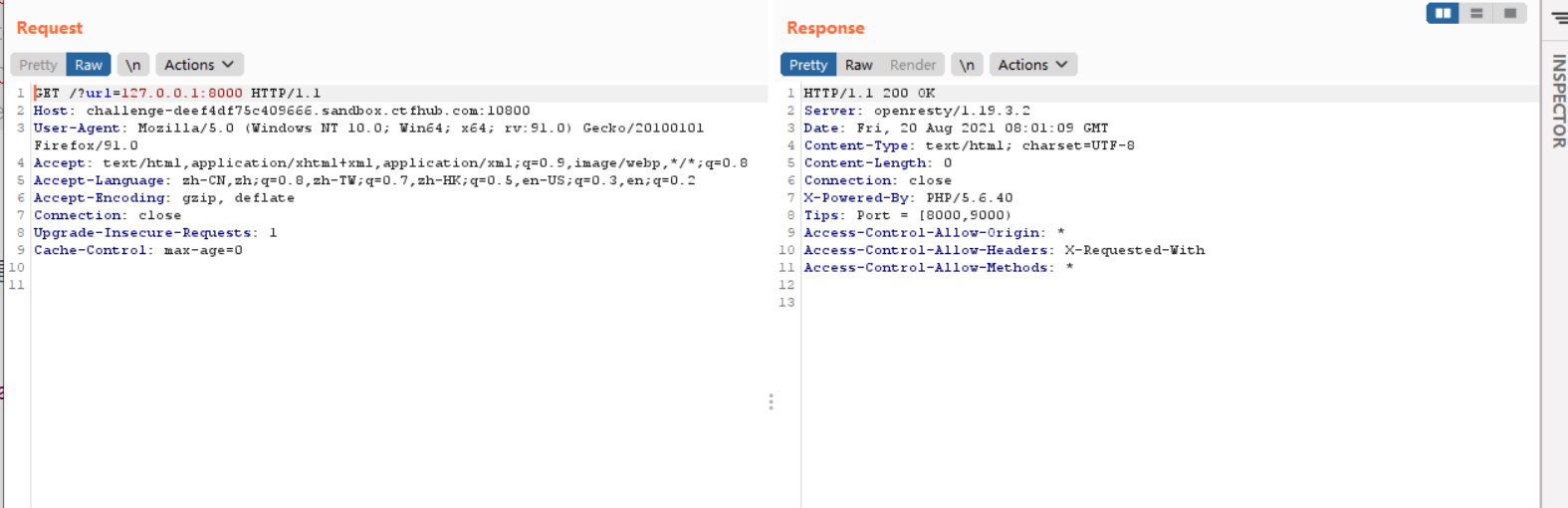Expand the INSPECTOR side panel

point(1559,102)
